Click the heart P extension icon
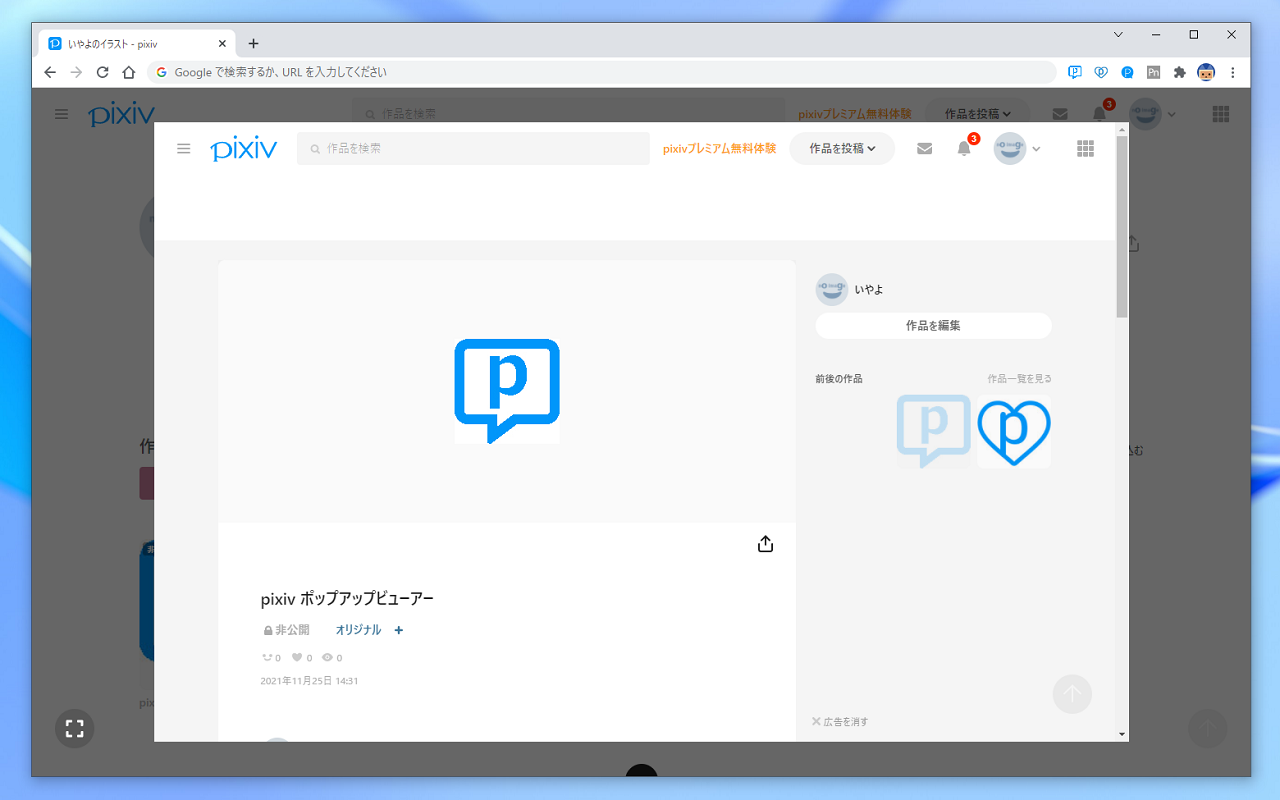Screen dimensions: 1280x800 pos(1101,72)
